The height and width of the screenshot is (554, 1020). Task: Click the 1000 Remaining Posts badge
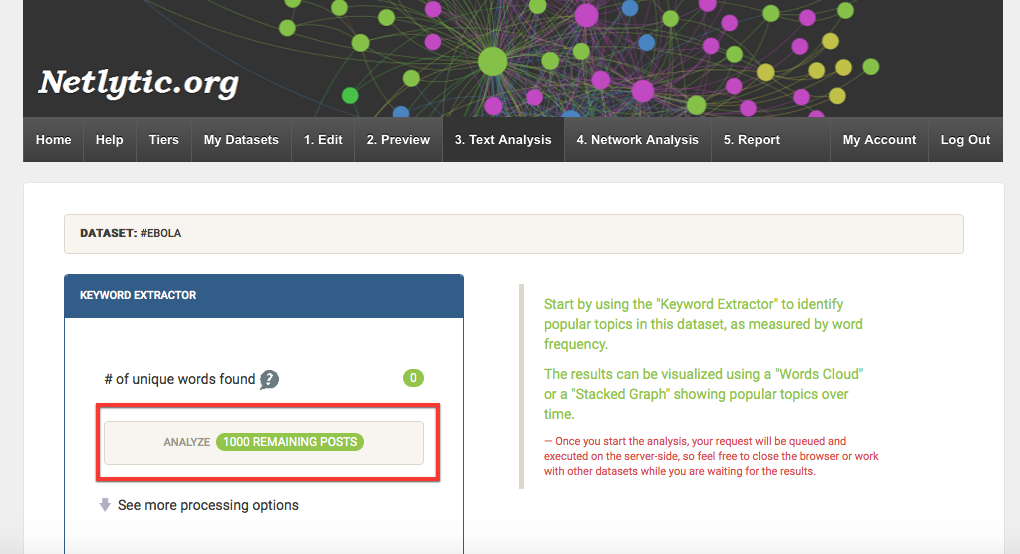point(290,442)
